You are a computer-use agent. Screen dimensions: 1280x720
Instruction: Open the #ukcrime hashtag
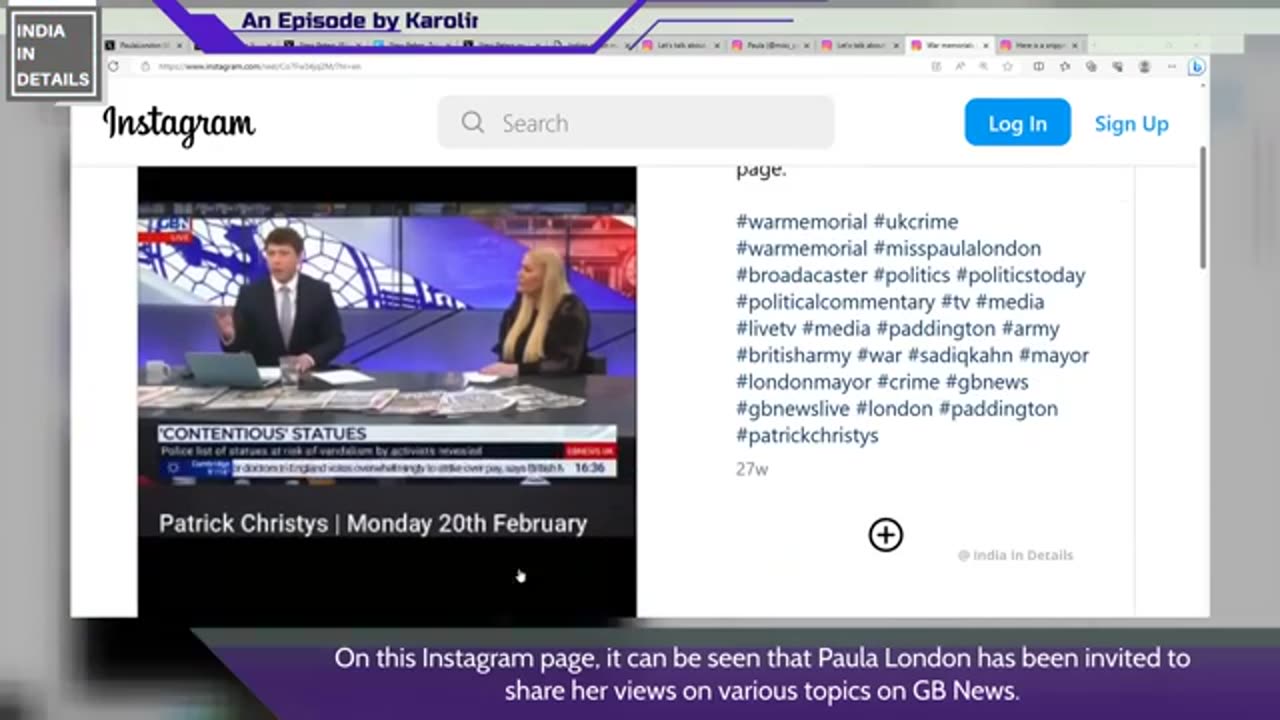tap(915, 222)
